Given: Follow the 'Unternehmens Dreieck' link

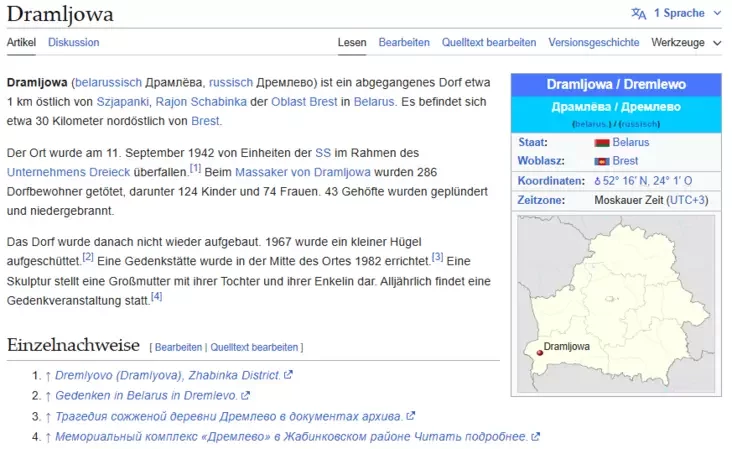Looking at the screenshot, I should pyautogui.click(x=59, y=172).
